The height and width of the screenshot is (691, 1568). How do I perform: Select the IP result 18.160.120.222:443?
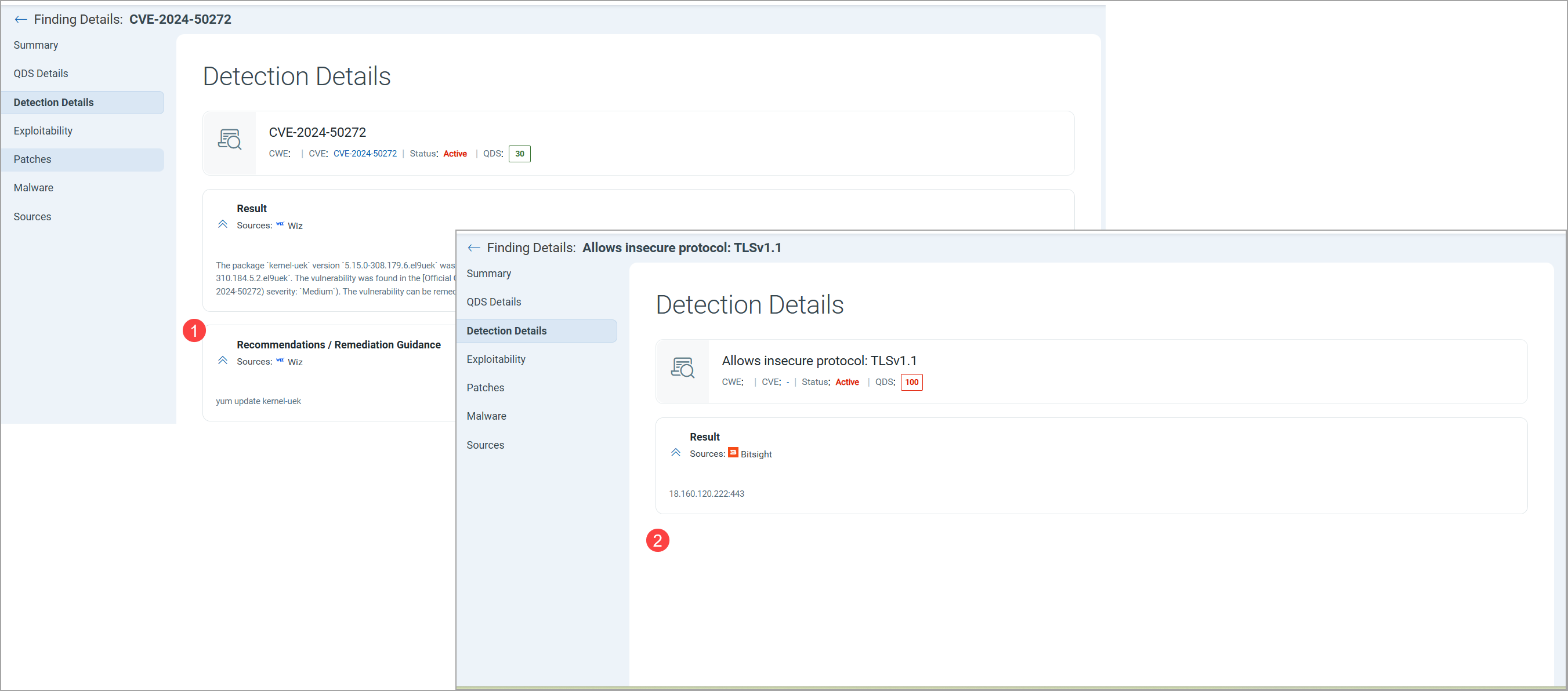tap(706, 493)
